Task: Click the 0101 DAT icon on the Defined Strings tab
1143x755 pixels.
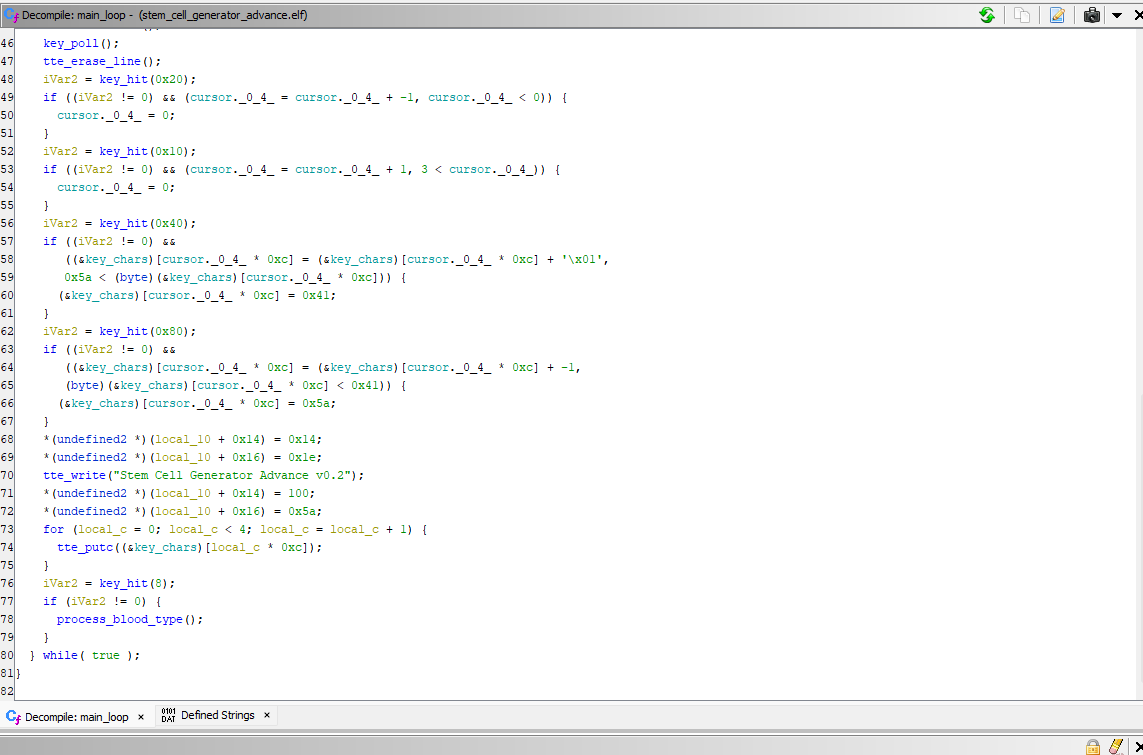Action: pyautogui.click(x=168, y=716)
